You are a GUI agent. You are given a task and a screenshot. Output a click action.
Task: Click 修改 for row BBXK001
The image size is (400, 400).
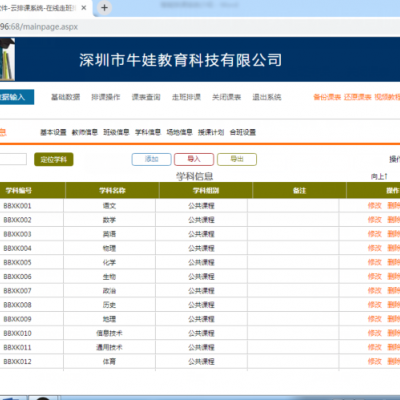(x=375, y=206)
